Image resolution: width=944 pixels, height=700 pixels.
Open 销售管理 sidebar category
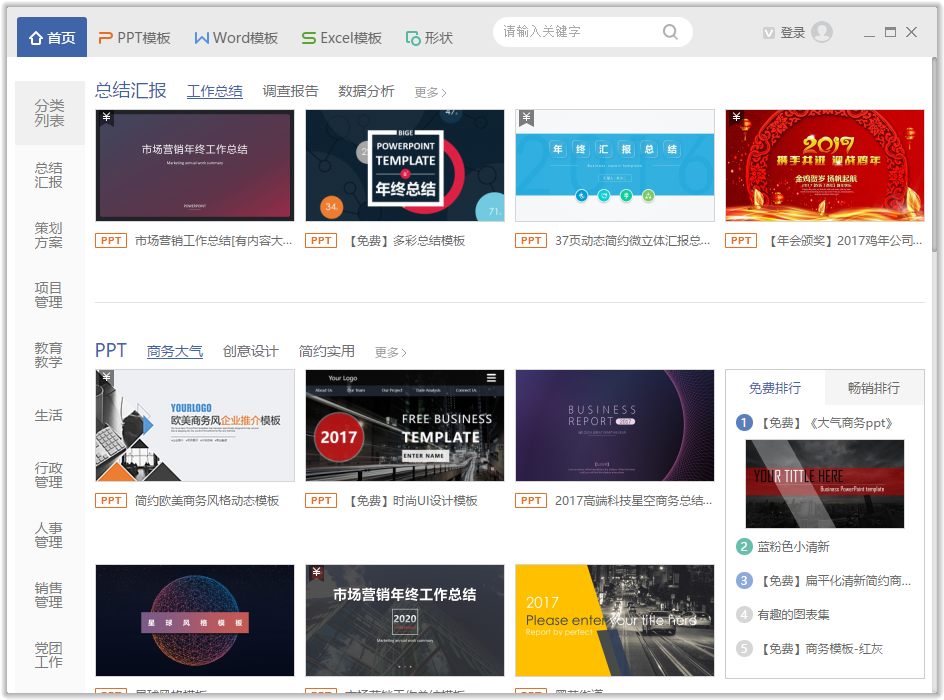(49, 595)
